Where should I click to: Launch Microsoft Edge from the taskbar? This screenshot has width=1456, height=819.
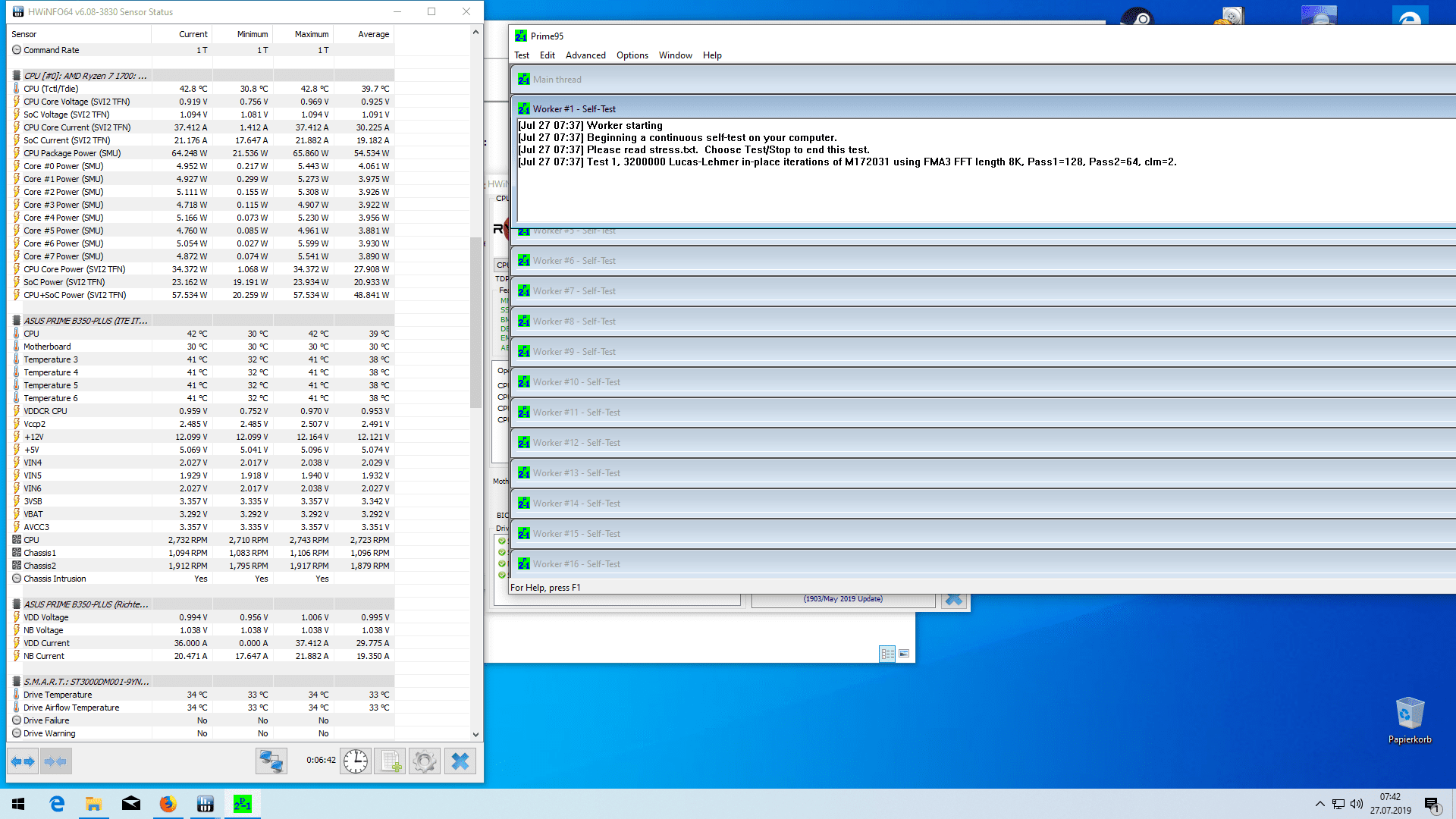[x=57, y=804]
